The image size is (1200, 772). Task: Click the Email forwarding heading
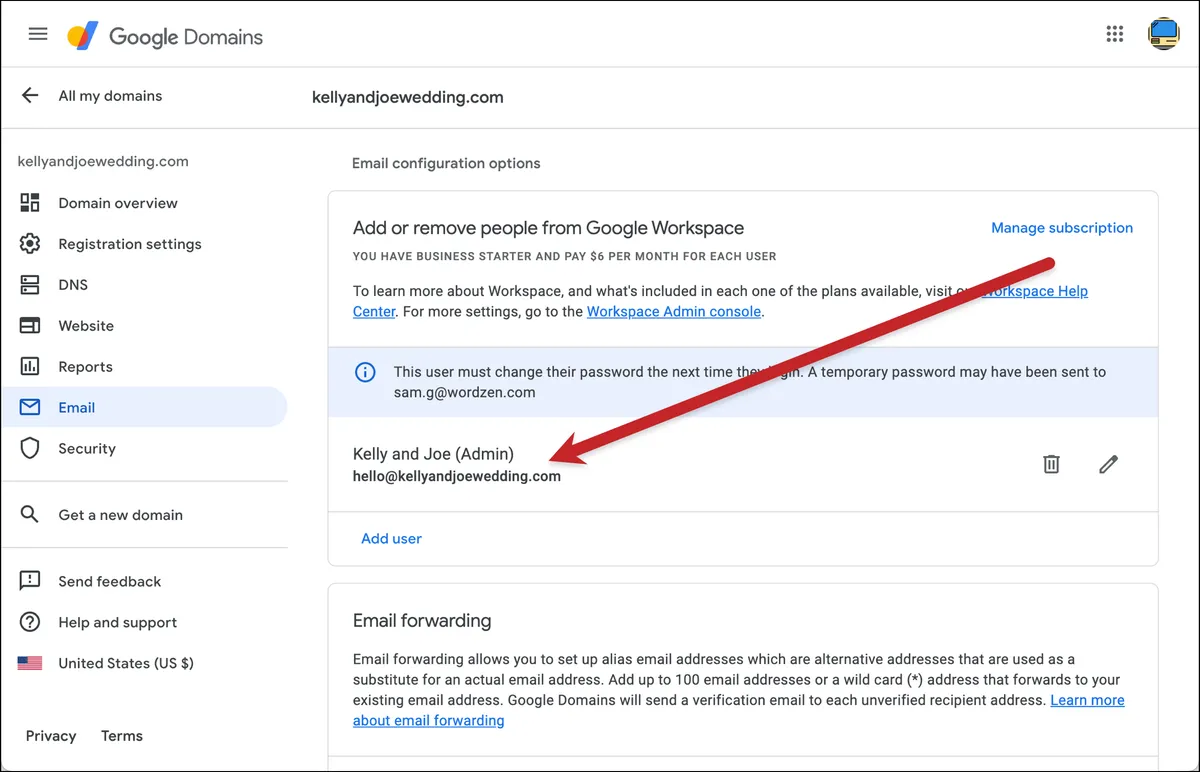[422, 620]
